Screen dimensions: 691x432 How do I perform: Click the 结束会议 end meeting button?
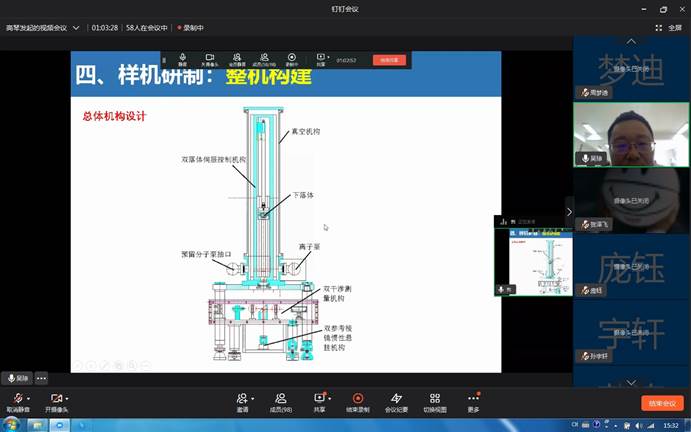662,403
